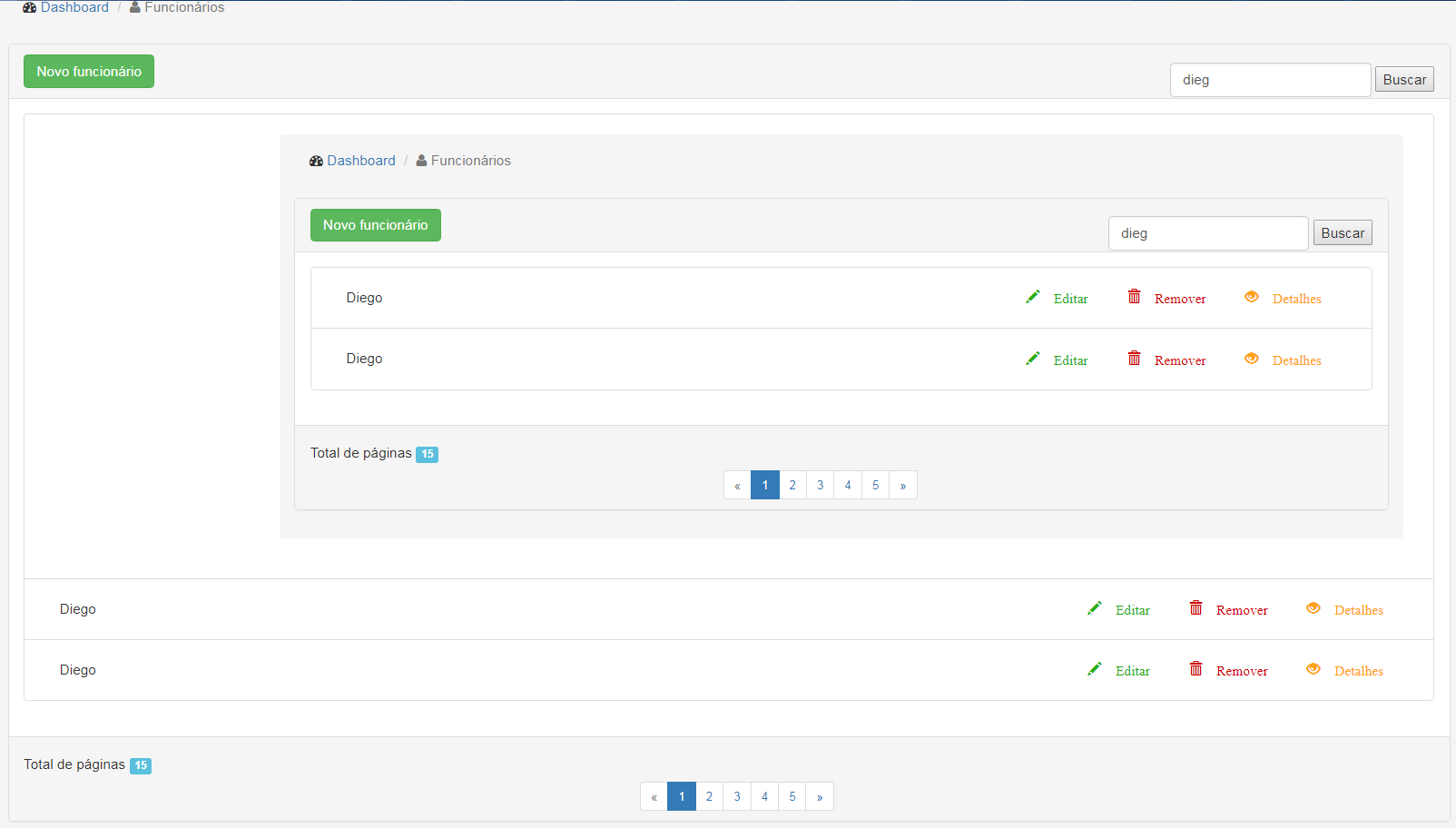Image resolution: width=1456 pixels, height=828 pixels.
Task: Click Buscar button inside the nested panel
Action: coord(1343,233)
